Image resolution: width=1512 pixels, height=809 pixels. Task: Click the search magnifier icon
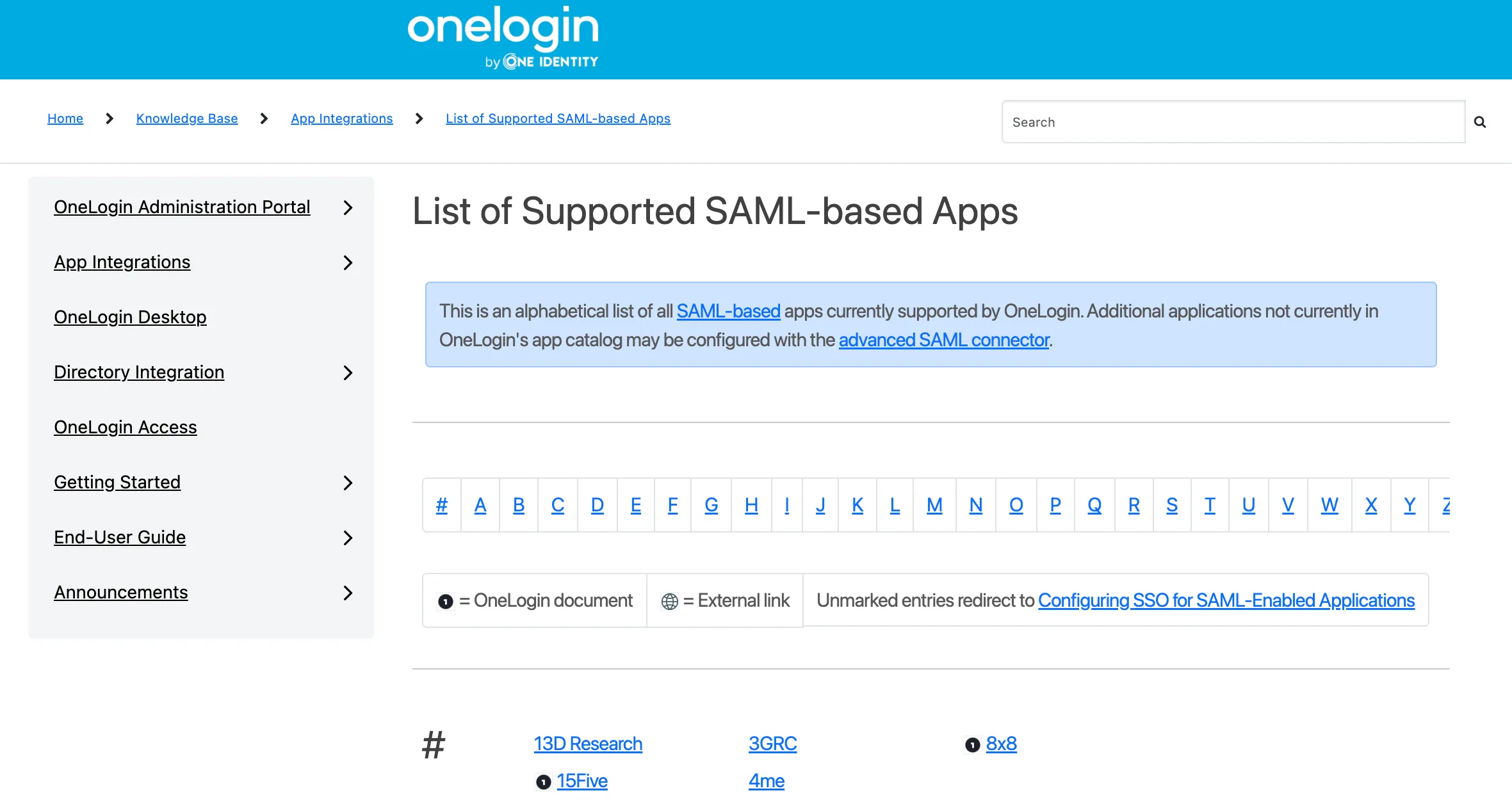pyautogui.click(x=1479, y=122)
